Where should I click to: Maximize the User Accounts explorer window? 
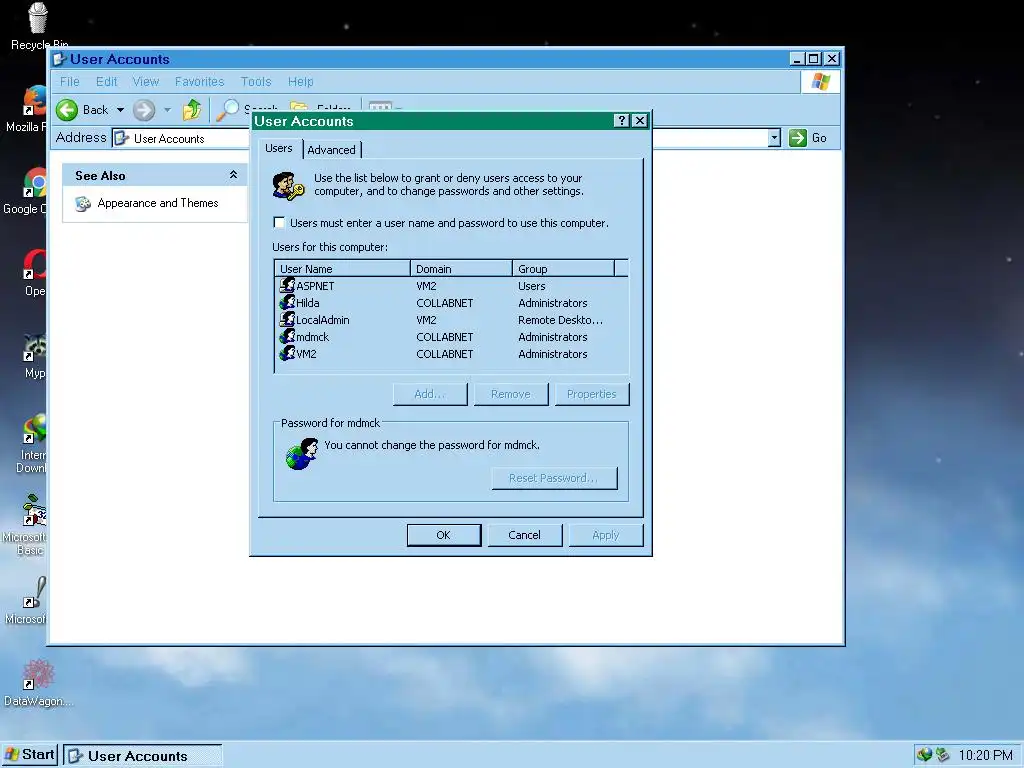tap(814, 59)
